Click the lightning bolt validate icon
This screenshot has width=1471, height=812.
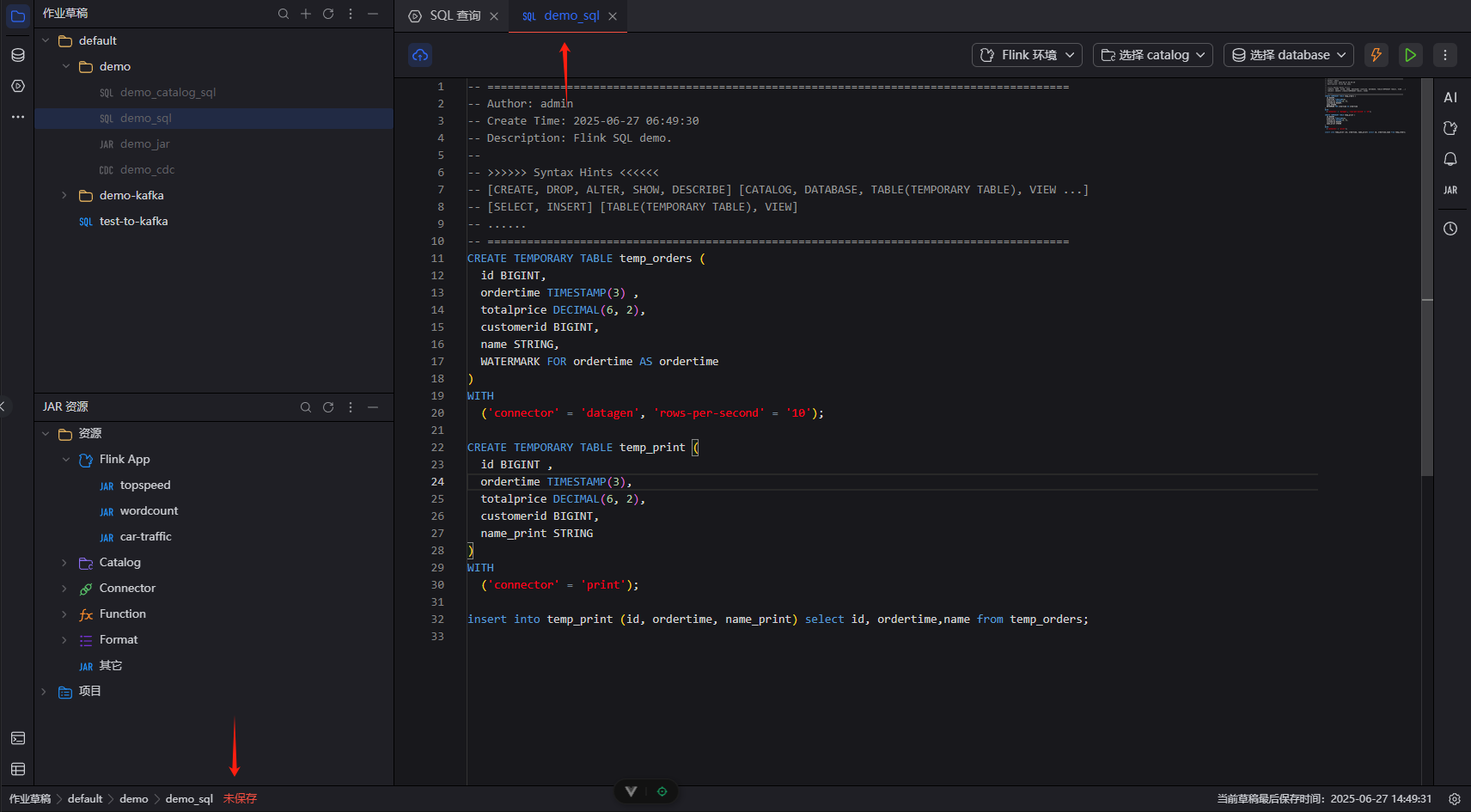tap(1376, 55)
